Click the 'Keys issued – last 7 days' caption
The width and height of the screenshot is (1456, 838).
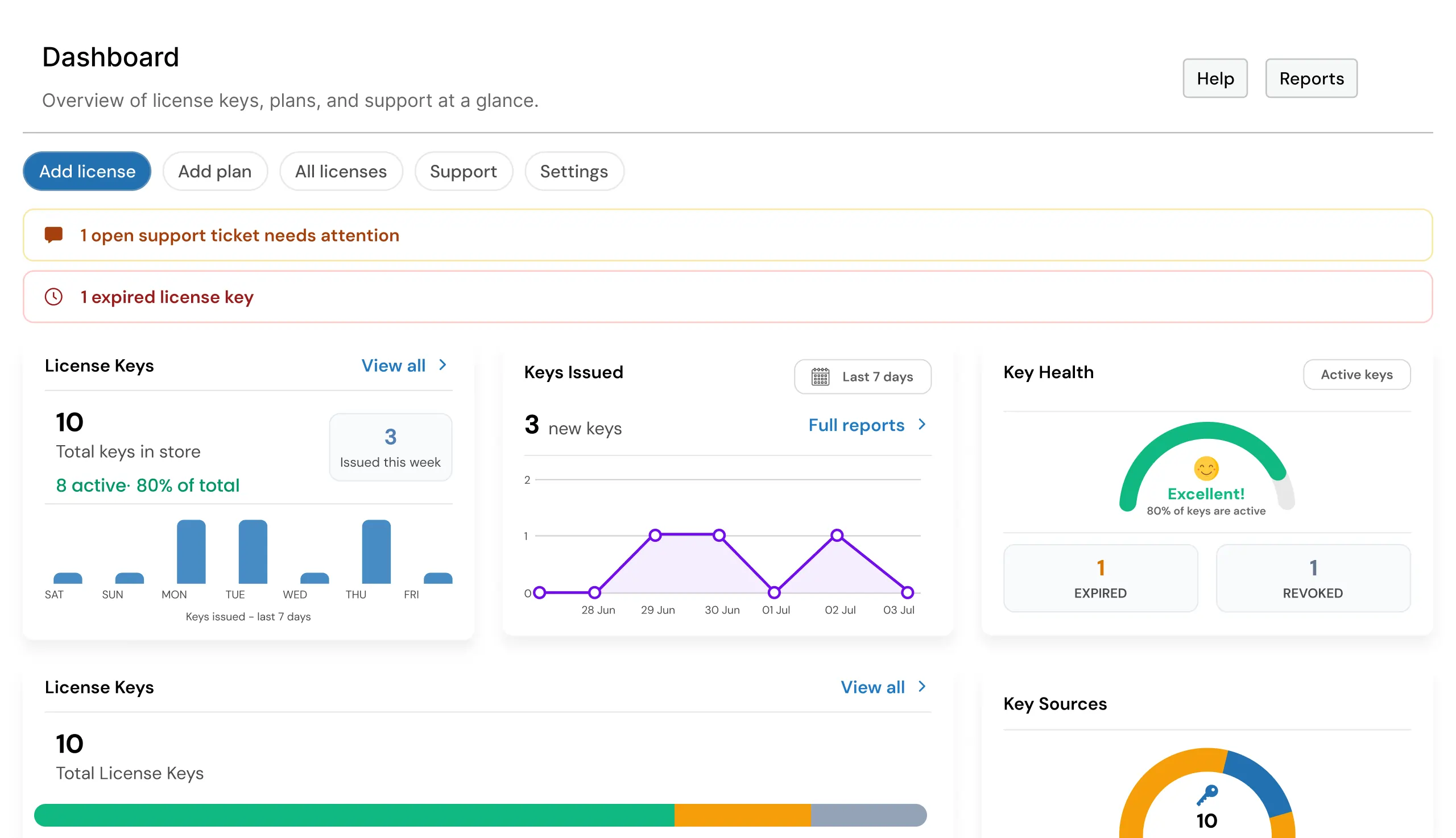pyautogui.click(x=248, y=616)
